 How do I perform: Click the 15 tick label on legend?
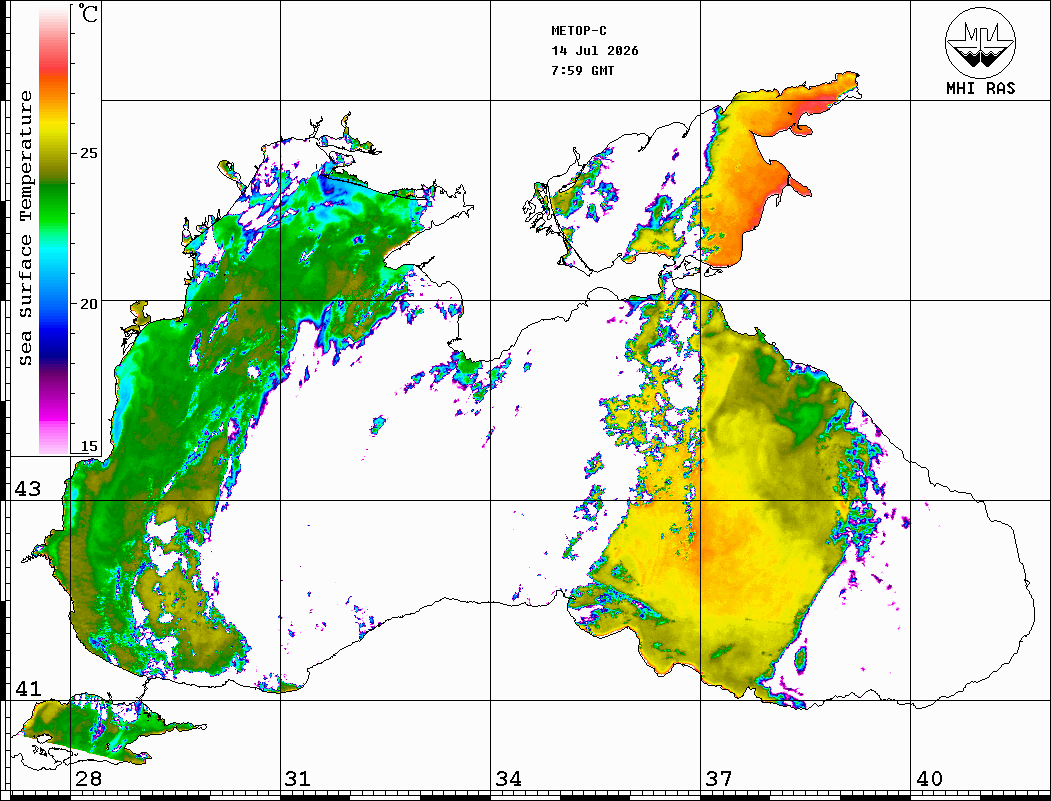(88, 446)
